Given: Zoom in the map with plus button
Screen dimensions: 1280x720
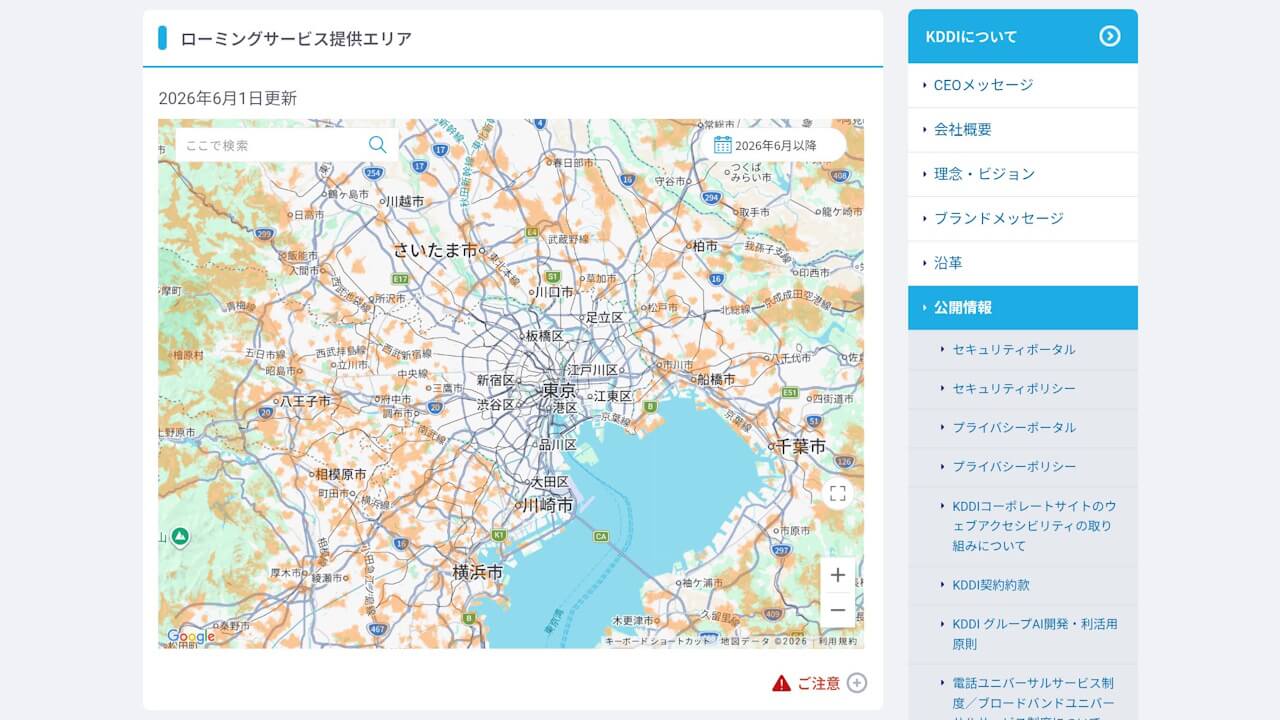Looking at the screenshot, I should pos(838,575).
